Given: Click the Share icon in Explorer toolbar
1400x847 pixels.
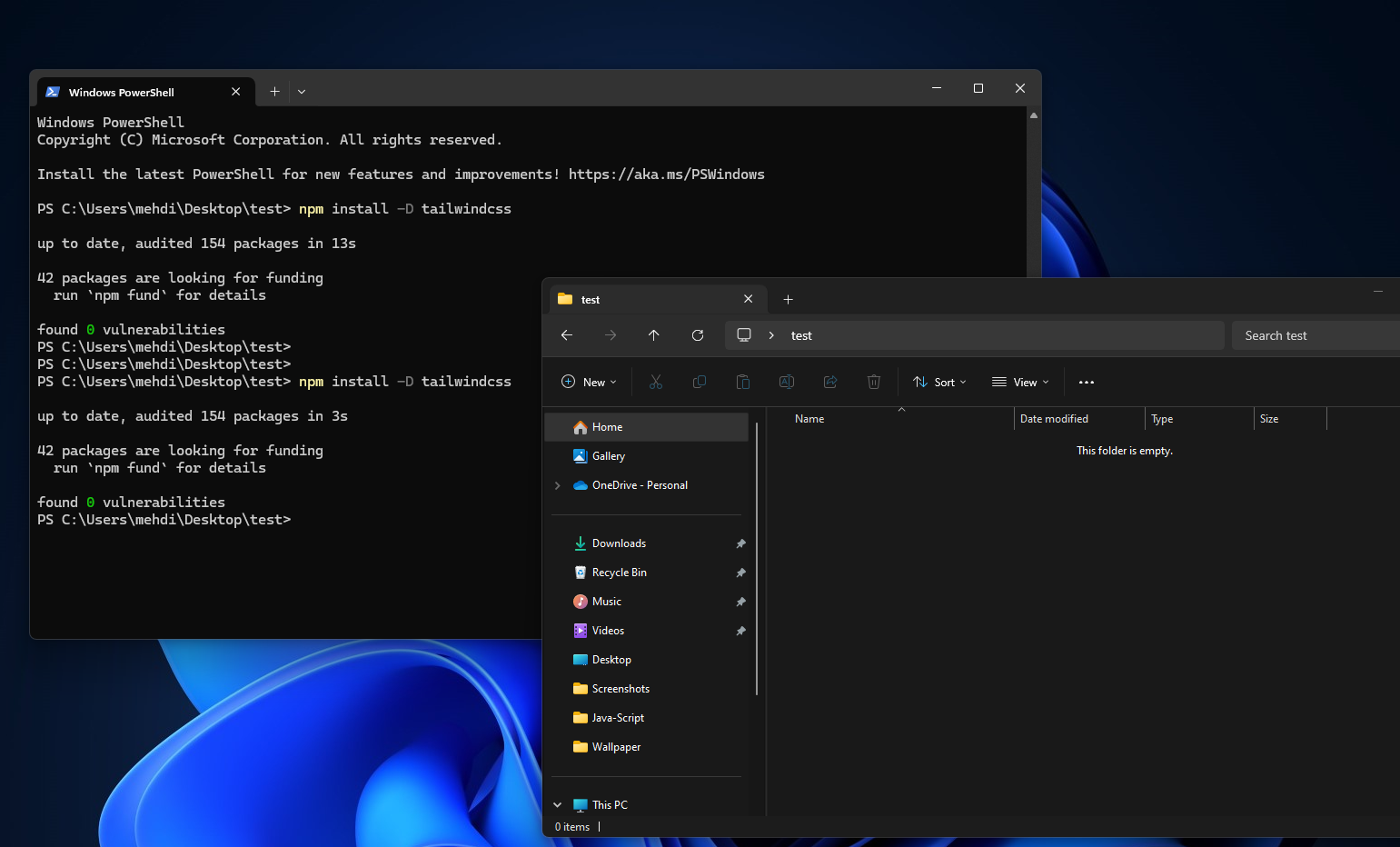Looking at the screenshot, I should coord(830,382).
